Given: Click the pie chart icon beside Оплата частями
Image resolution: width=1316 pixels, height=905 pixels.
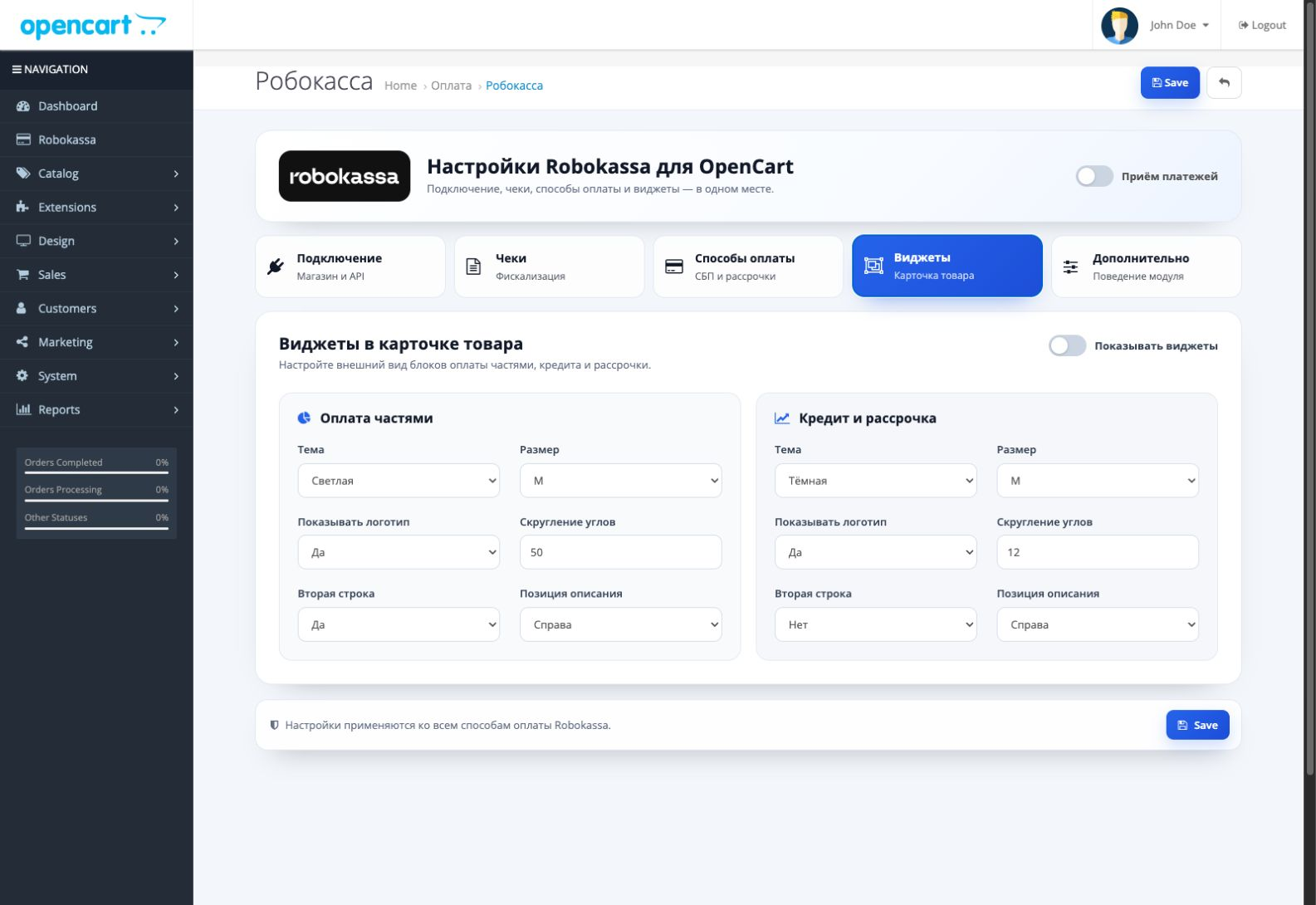Looking at the screenshot, I should pyautogui.click(x=304, y=418).
